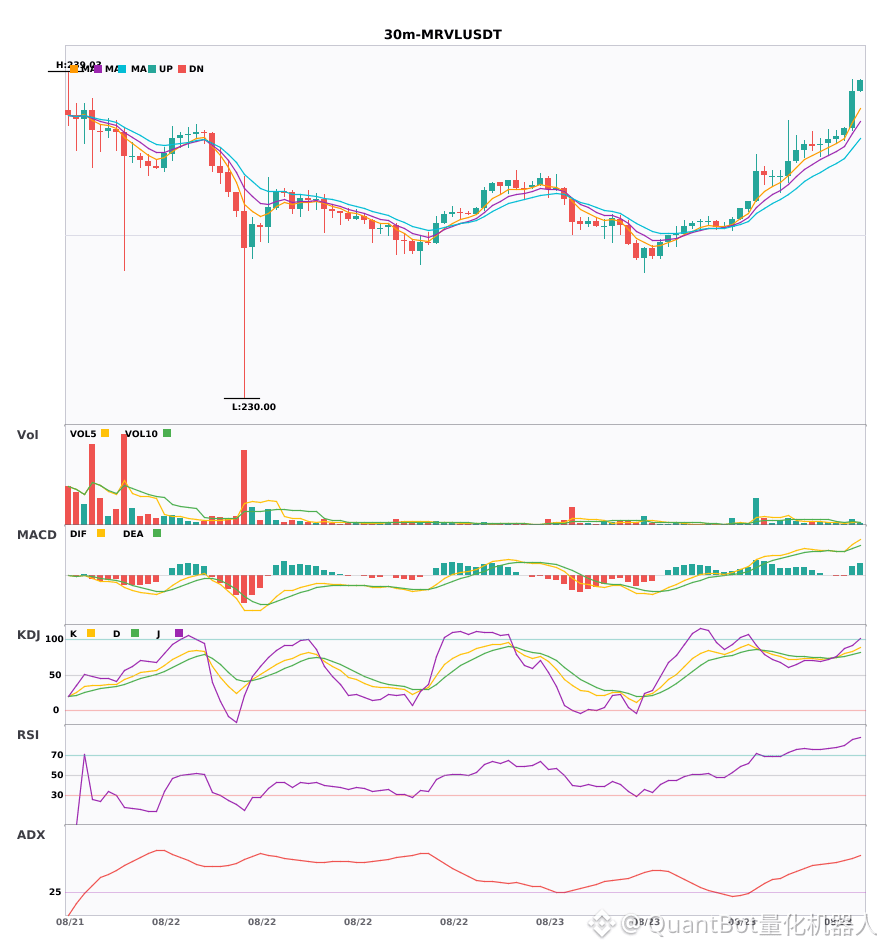Screen dimensions: 885x950
Task: Click the green D line swatch
Action: pos(135,633)
